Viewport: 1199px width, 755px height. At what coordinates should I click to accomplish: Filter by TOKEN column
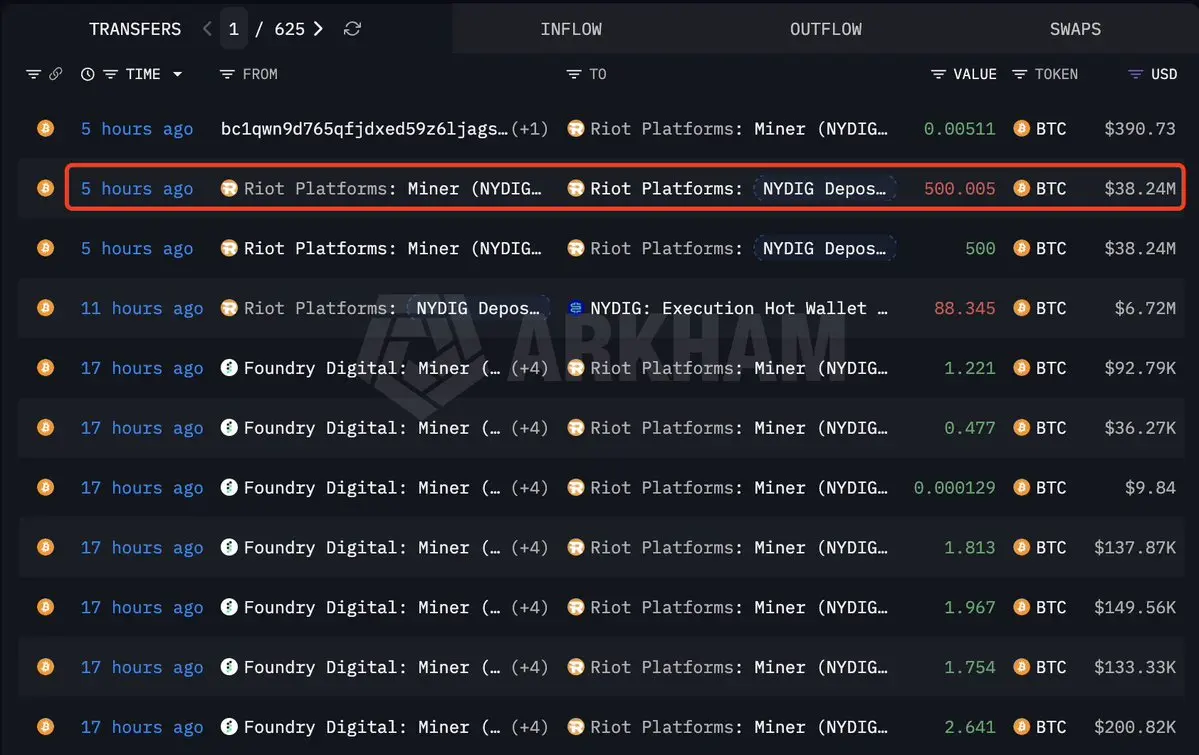1019,74
